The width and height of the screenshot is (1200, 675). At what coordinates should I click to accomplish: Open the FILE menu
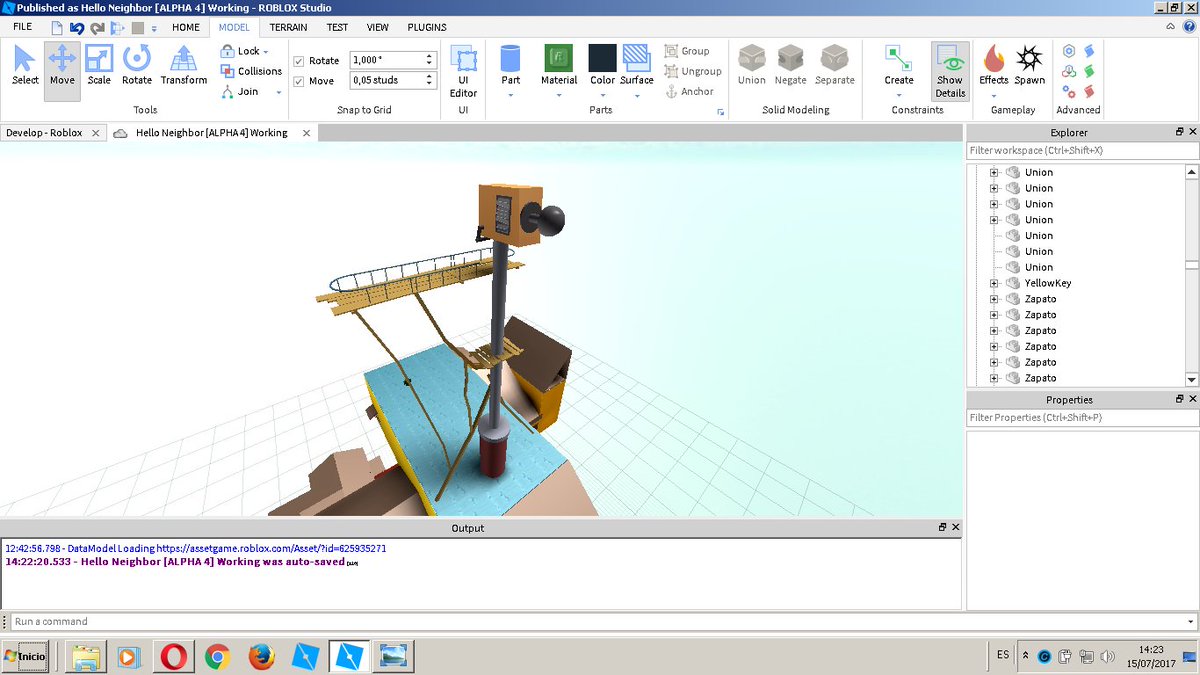click(22, 27)
